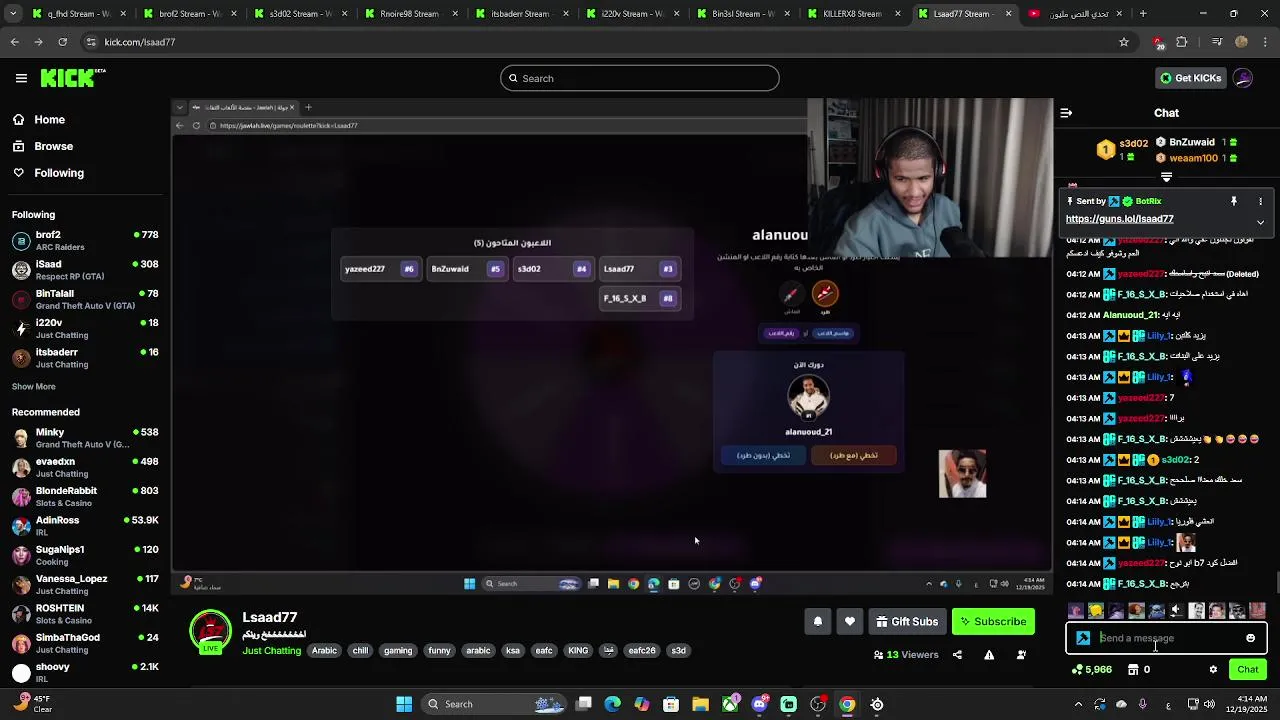Open recommended channel AdinRoss

click(x=85, y=526)
